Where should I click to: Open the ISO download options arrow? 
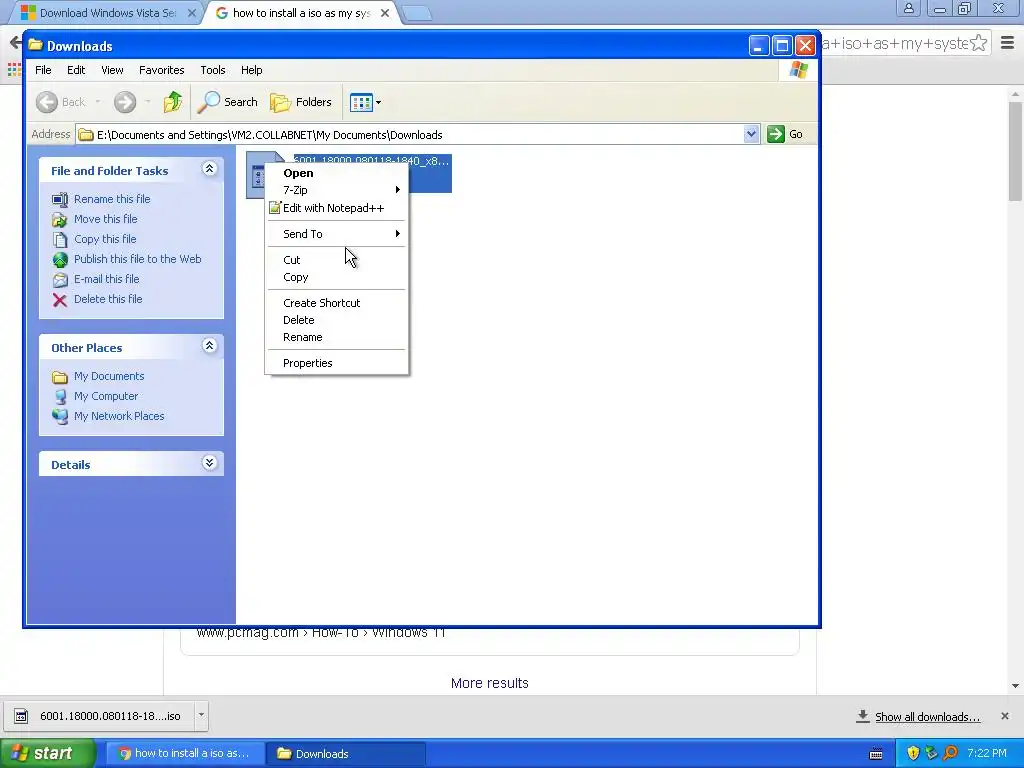(201, 715)
